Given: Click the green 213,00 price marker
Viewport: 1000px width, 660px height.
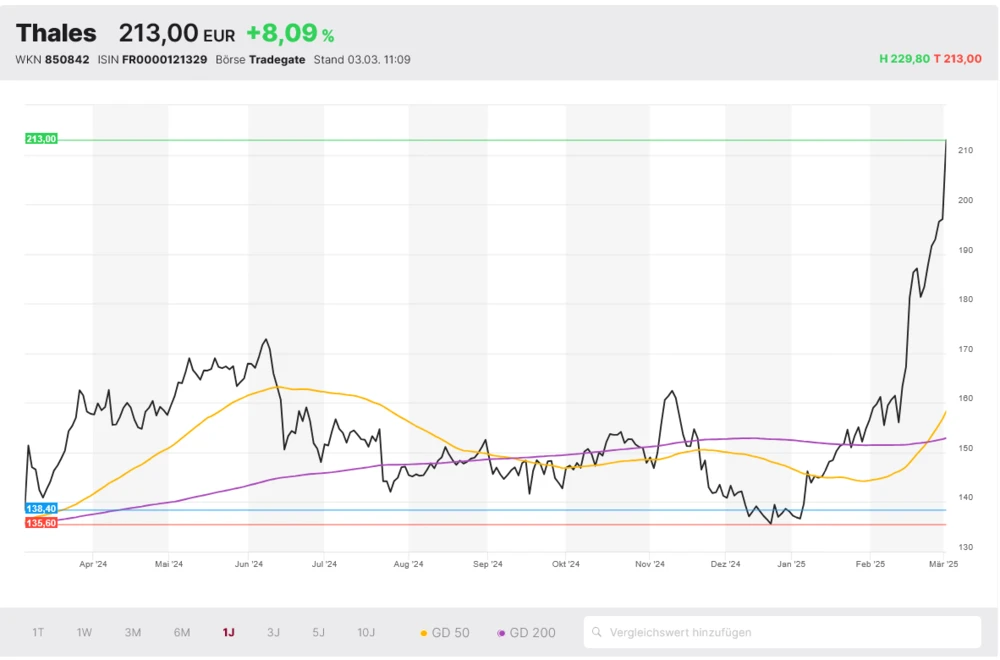Looking at the screenshot, I should pos(41,139).
